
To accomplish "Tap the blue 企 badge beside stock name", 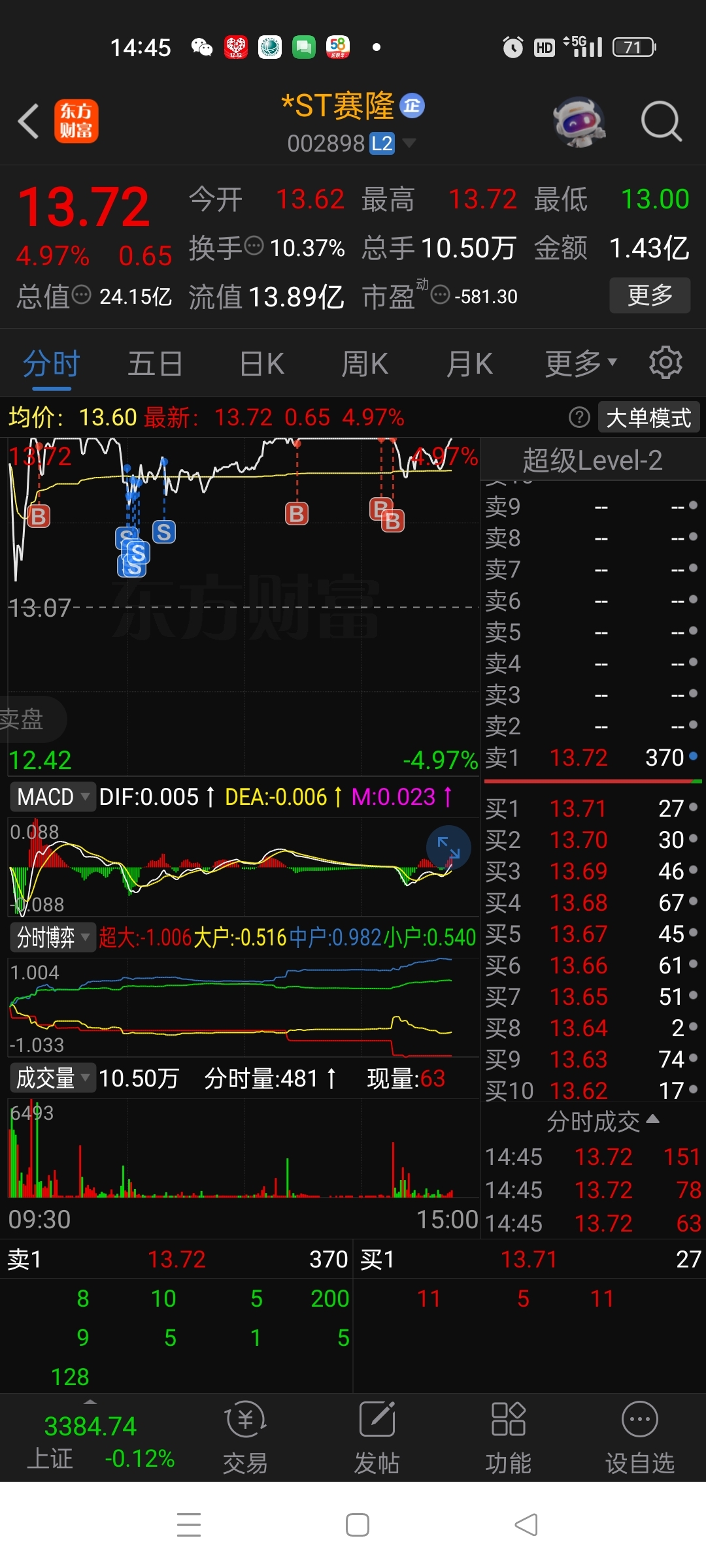I will (x=412, y=105).
